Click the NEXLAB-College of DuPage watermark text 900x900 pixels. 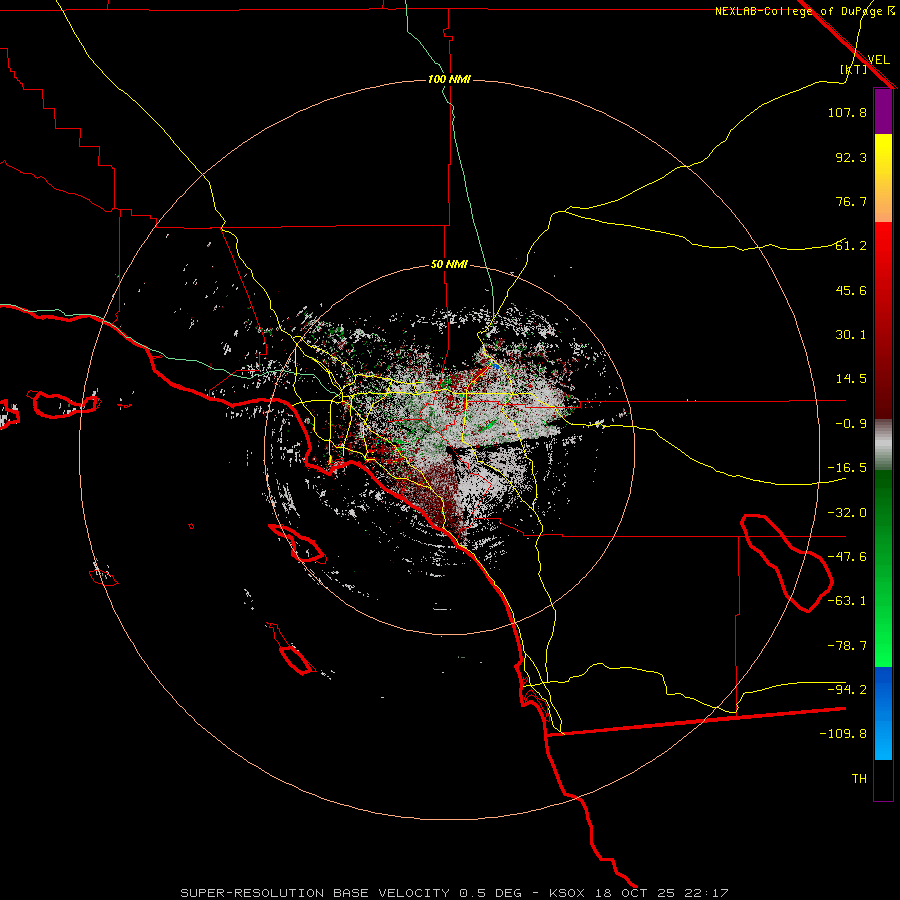[804, 11]
